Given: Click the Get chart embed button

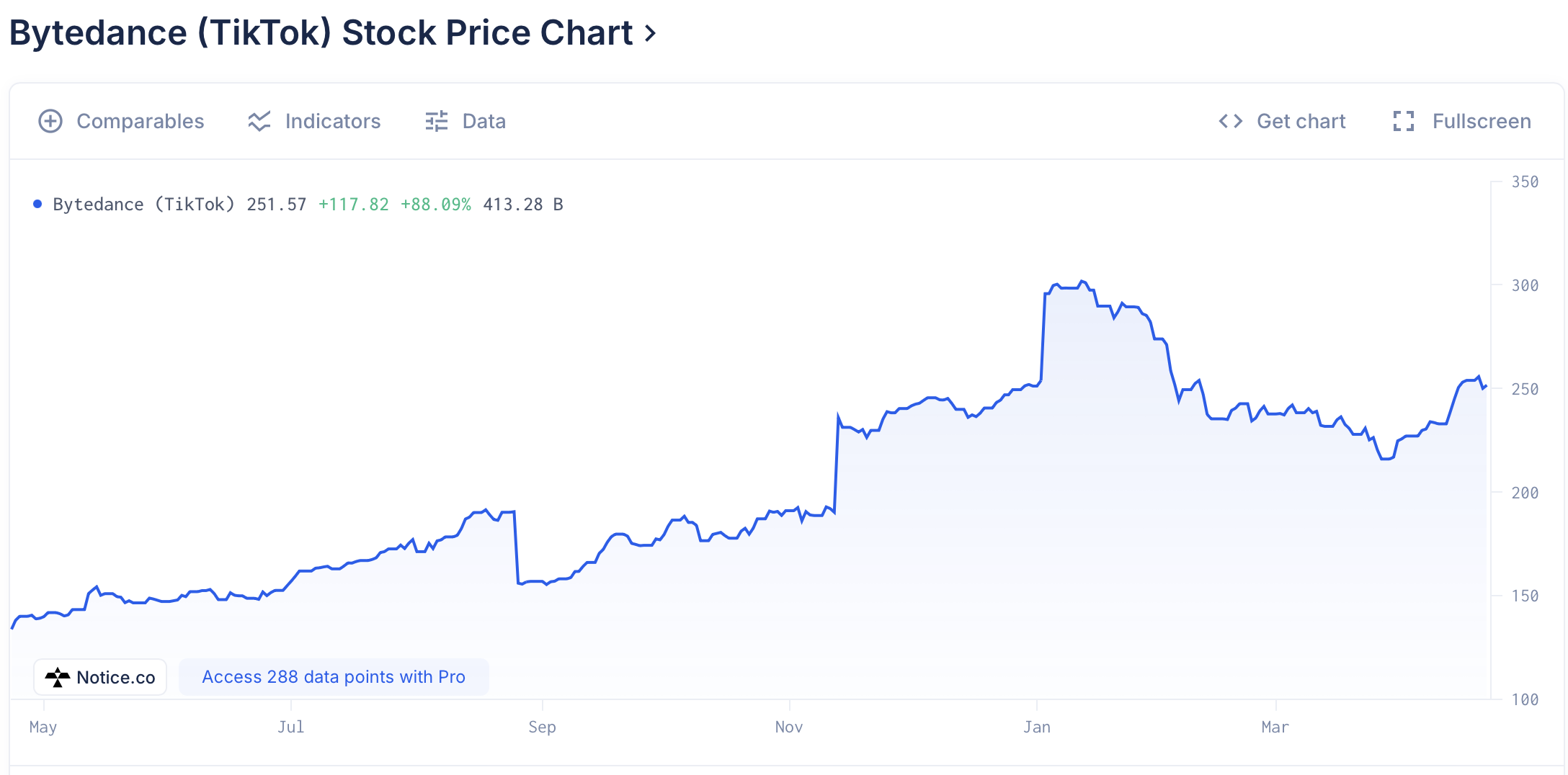Looking at the screenshot, I should (x=1301, y=121).
